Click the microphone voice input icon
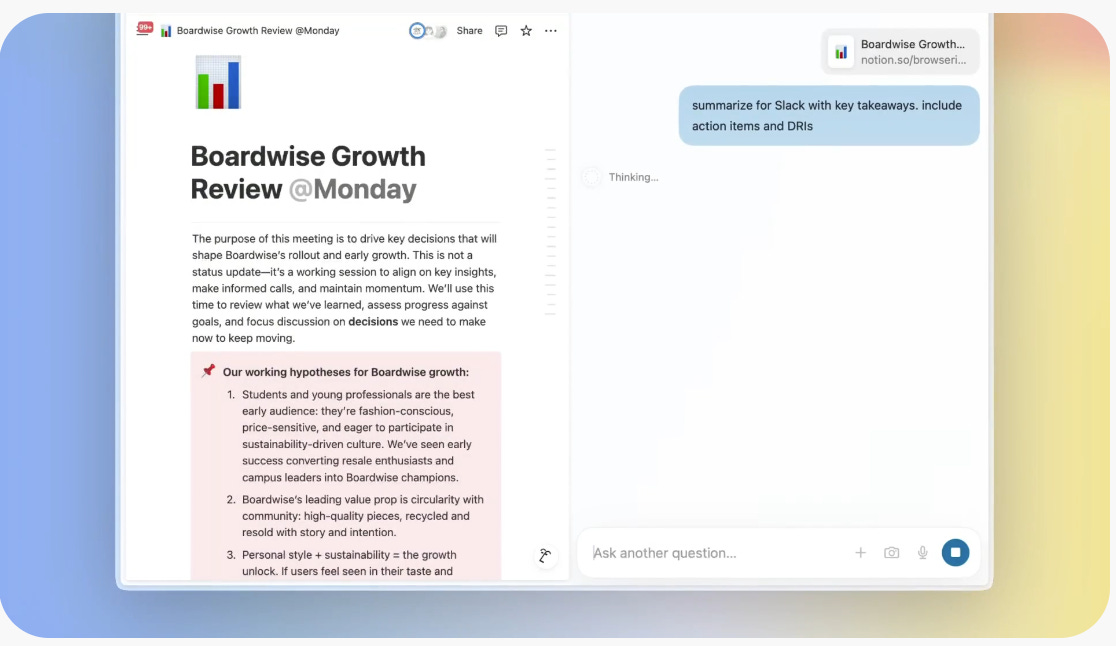 pyautogui.click(x=922, y=553)
